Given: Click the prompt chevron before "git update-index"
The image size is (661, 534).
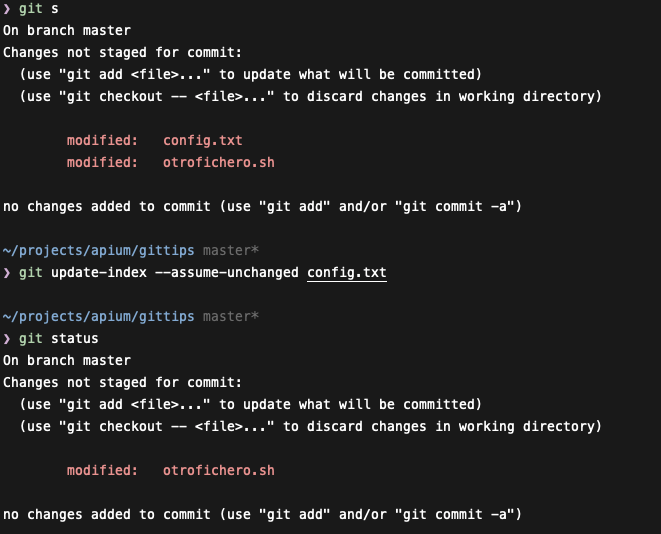Looking at the screenshot, I should point(7,272).
